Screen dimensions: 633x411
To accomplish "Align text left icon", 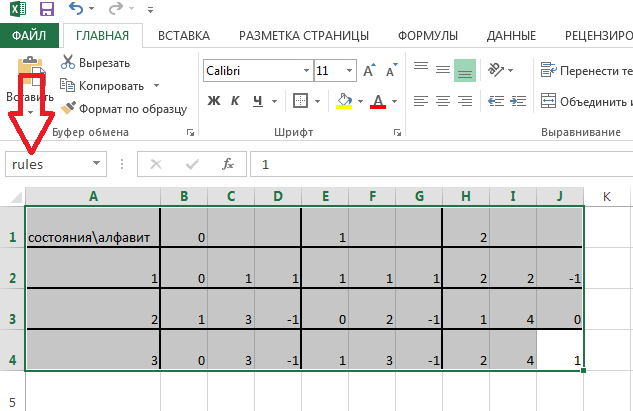I will (421, 101).
